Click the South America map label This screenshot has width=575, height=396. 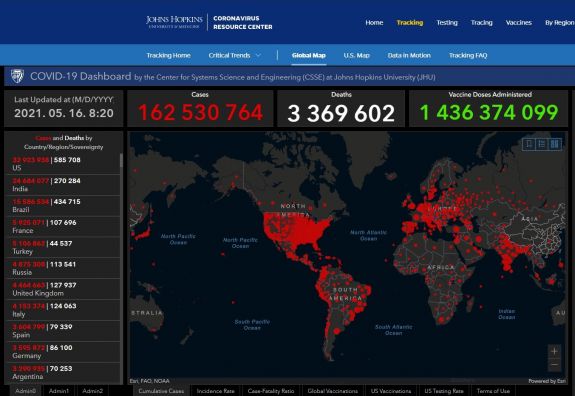click(345, 294)
